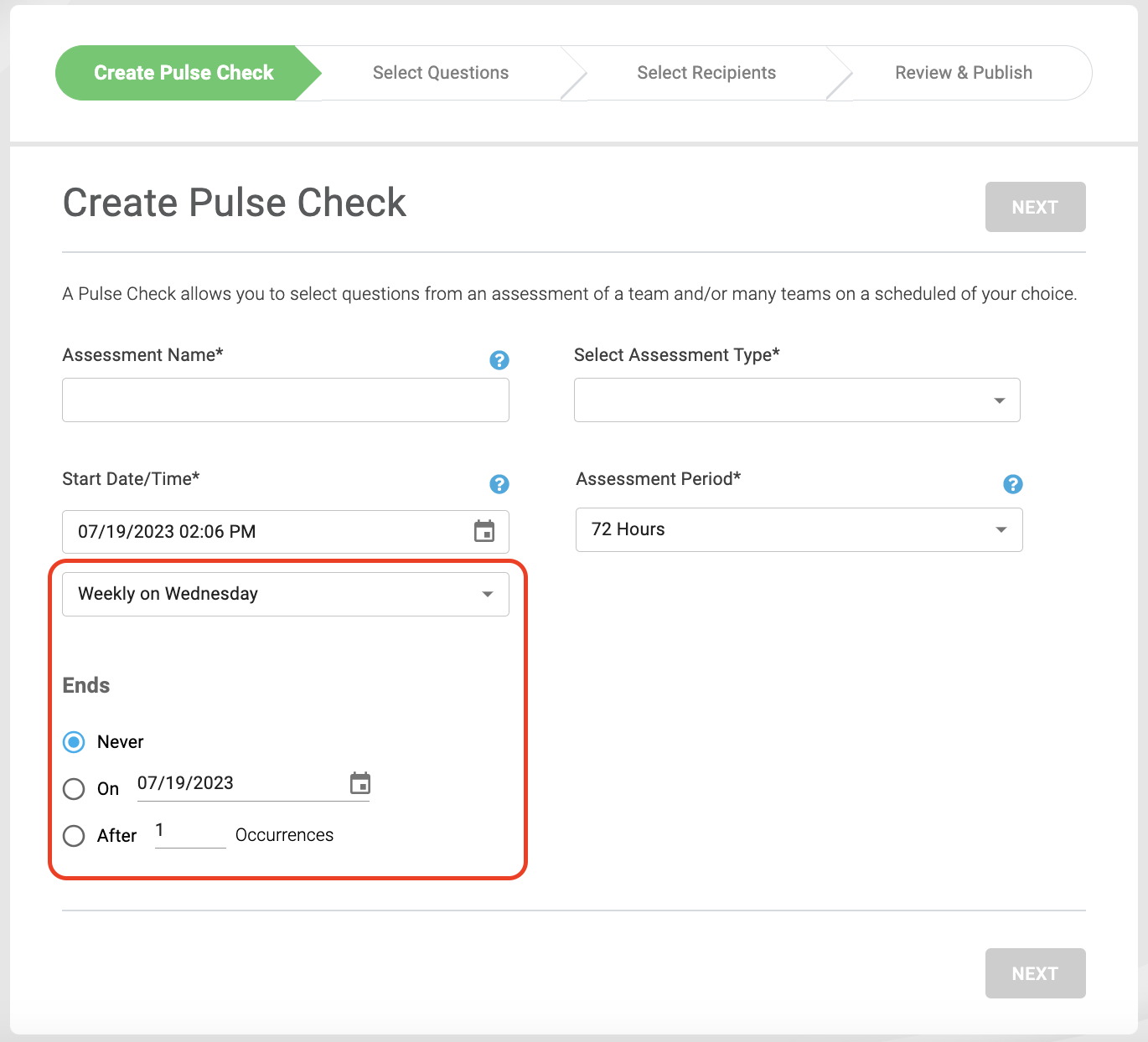Expand the Weekly on Wednesday recurrence dropdown
The width and height of the screenshot is (1148, 1042).
click(286, 594)
